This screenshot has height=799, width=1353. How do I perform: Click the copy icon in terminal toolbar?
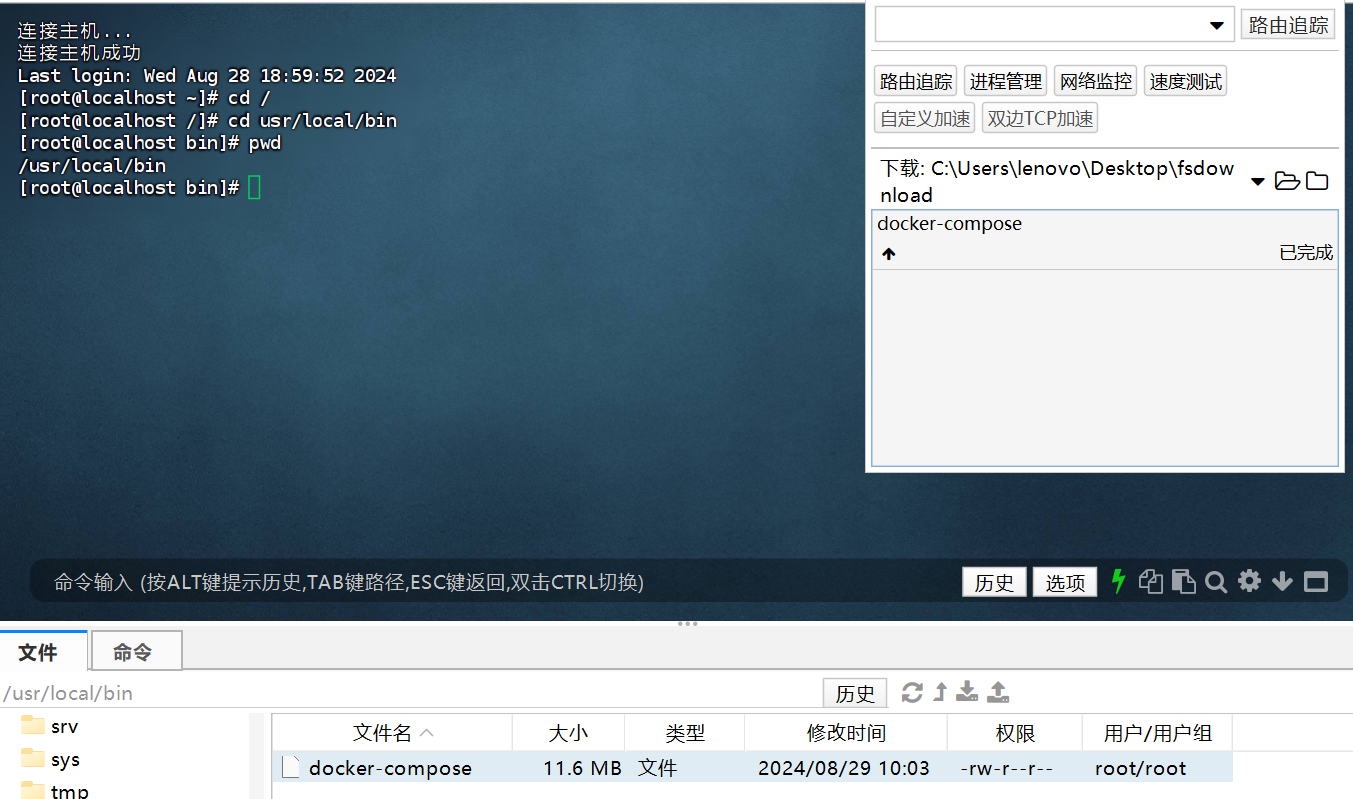(1151, 581)
